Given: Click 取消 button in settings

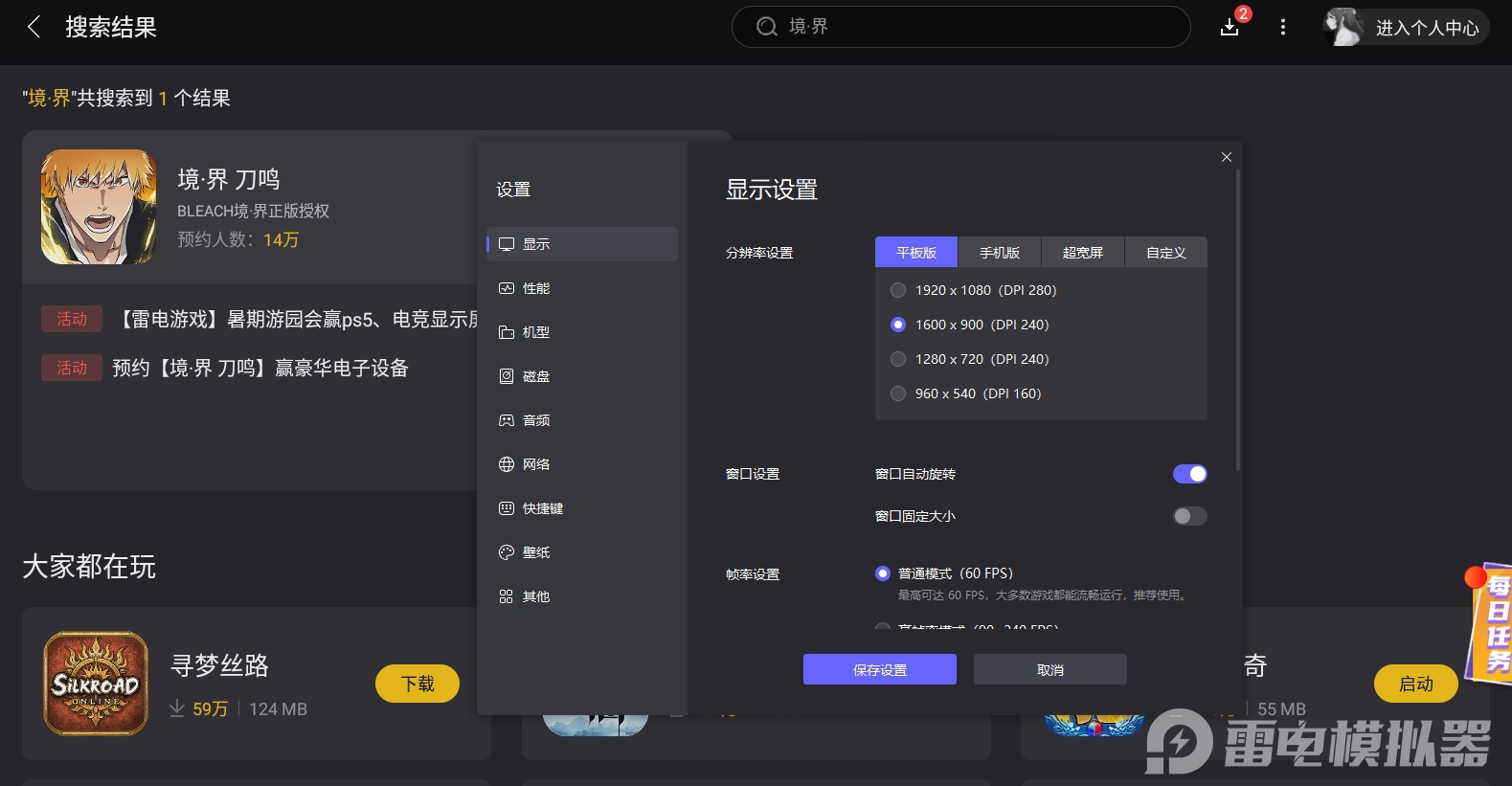Looking at the screenshot, I should (x=1049, y=669).
